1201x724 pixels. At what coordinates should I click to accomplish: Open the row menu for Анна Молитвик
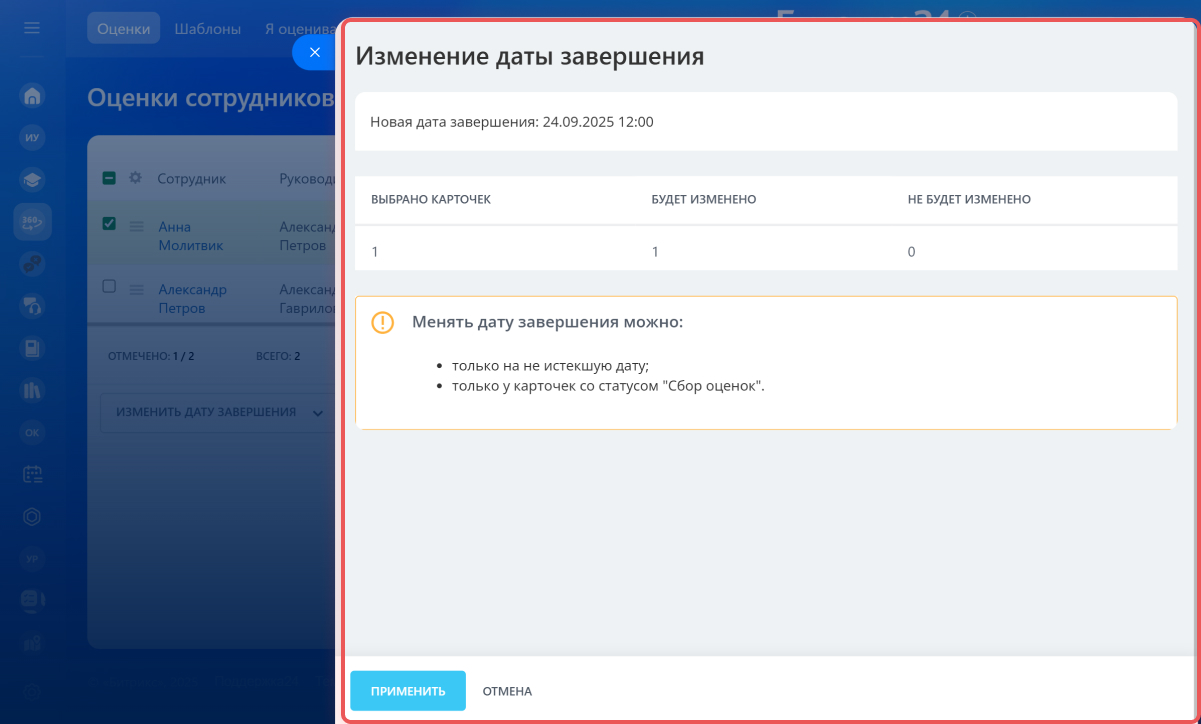tap(137, 226)
